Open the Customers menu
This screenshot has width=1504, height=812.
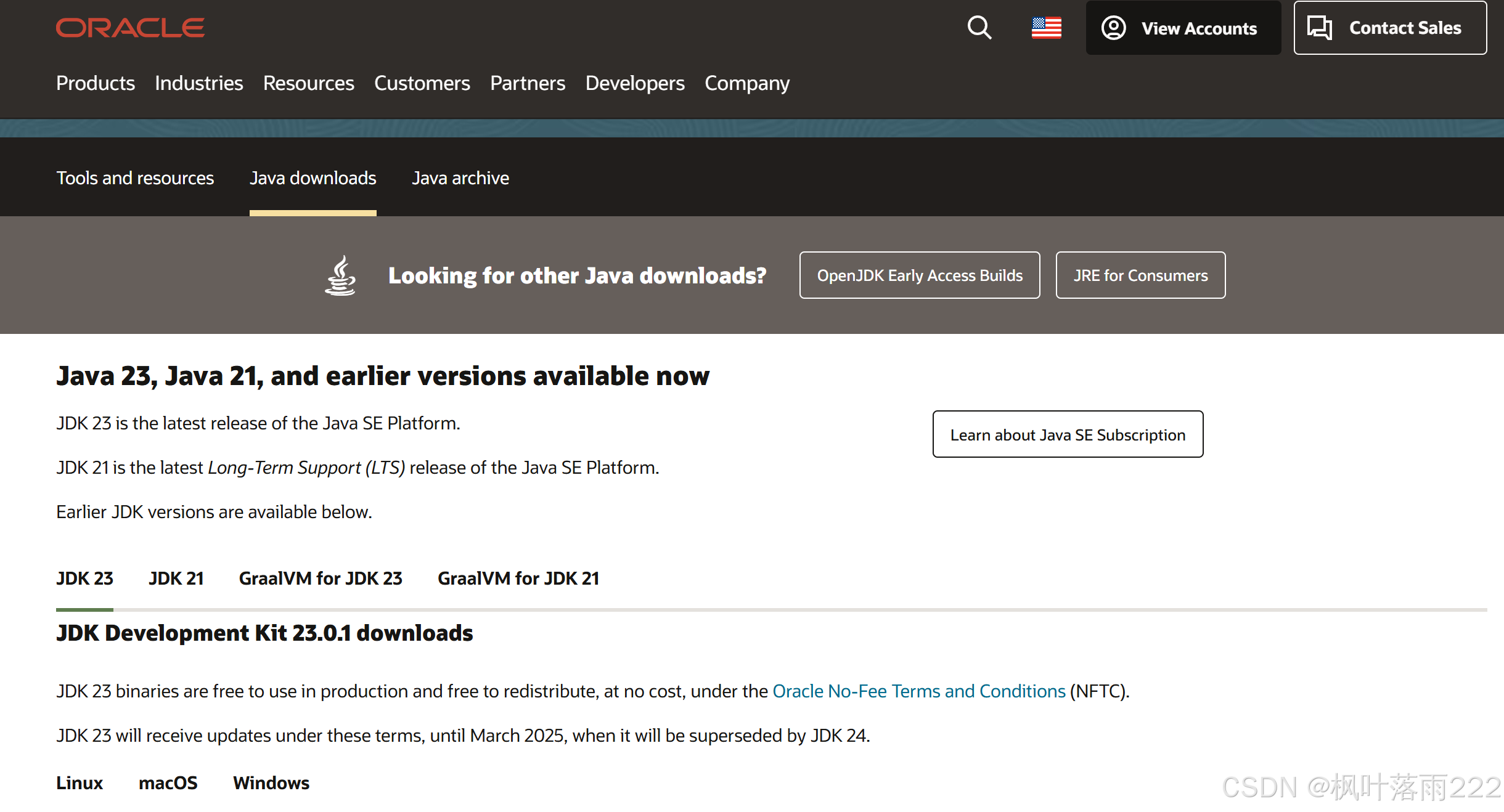422,83
